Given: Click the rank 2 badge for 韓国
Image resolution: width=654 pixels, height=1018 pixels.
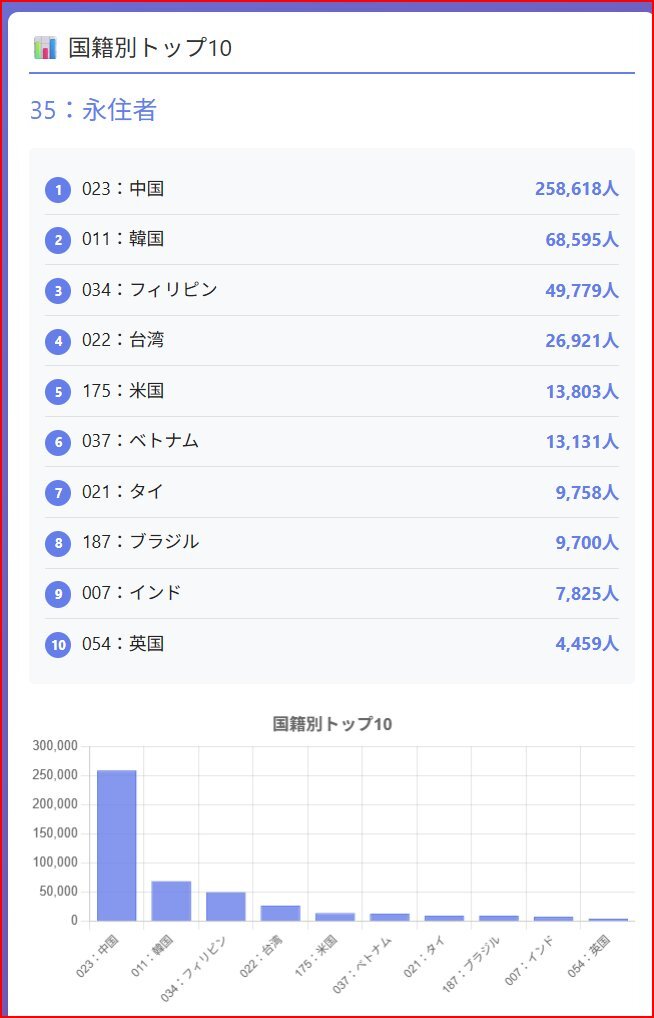Looking at the screenshot, I should [58, 240].
